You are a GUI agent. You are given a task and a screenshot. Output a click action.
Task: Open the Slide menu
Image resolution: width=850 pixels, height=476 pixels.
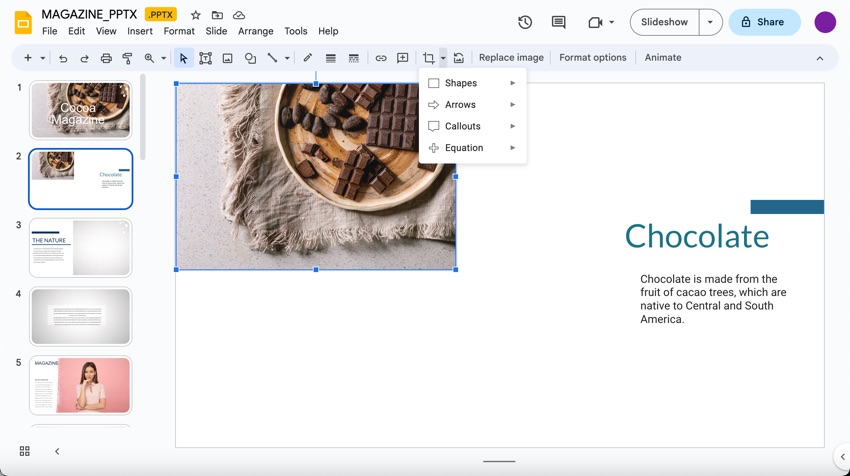[216, 31]
